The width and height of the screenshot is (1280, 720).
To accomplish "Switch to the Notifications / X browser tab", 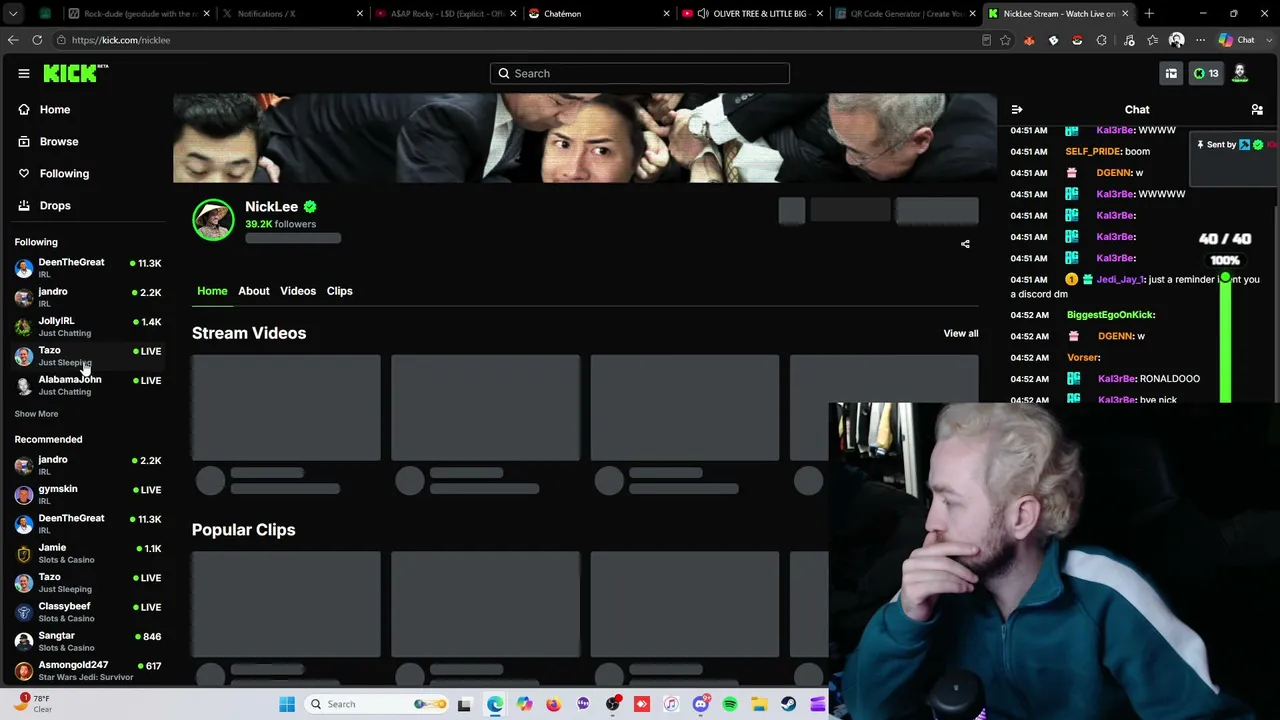I will point(292,14).
